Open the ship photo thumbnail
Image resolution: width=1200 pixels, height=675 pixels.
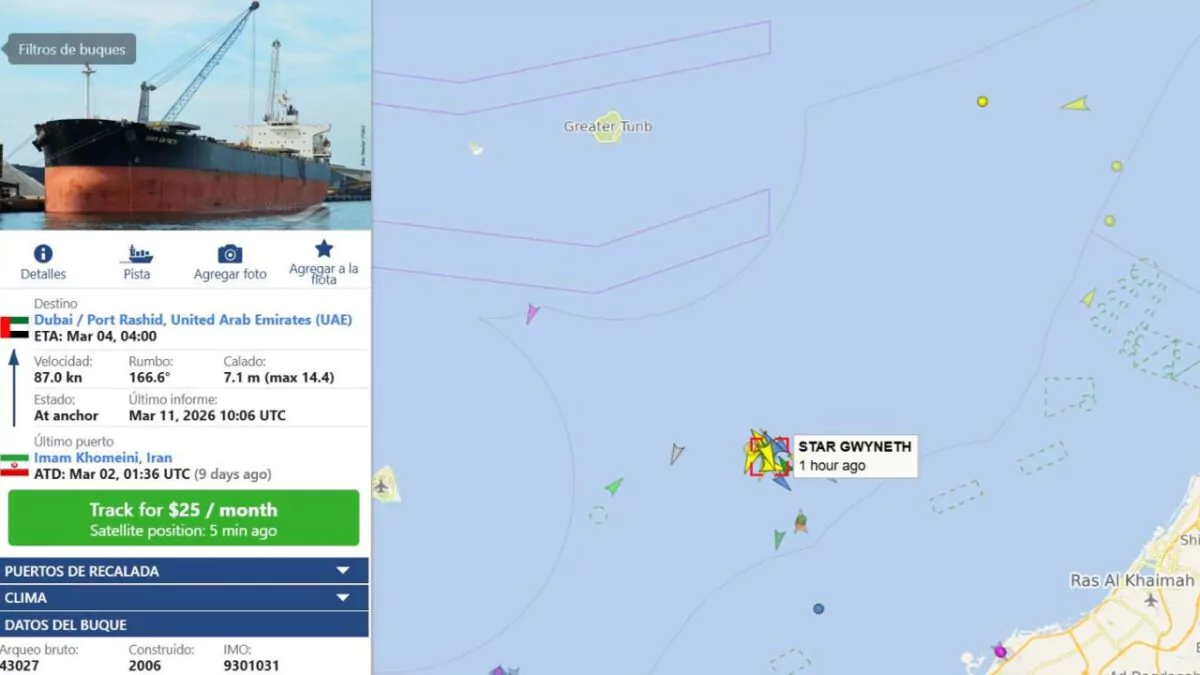coord(185,115)
